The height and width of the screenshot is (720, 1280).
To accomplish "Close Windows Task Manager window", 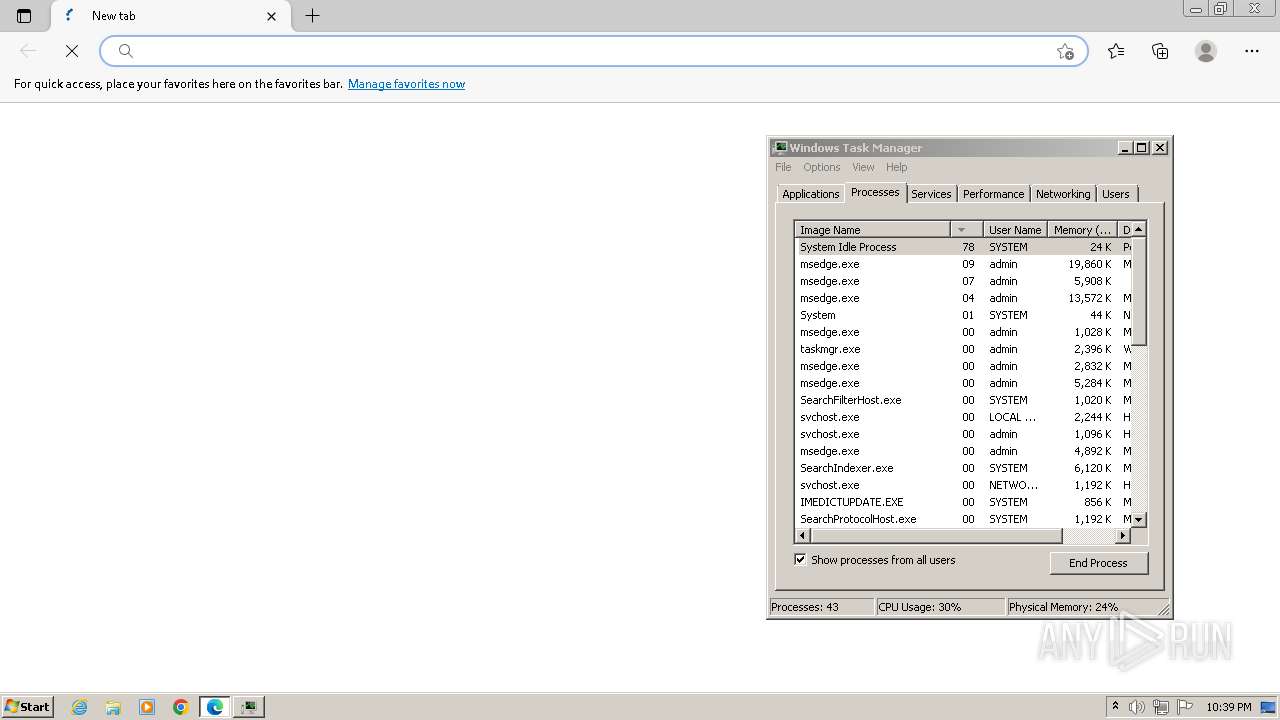I will pyautogui.click(x=1160, y=147).
